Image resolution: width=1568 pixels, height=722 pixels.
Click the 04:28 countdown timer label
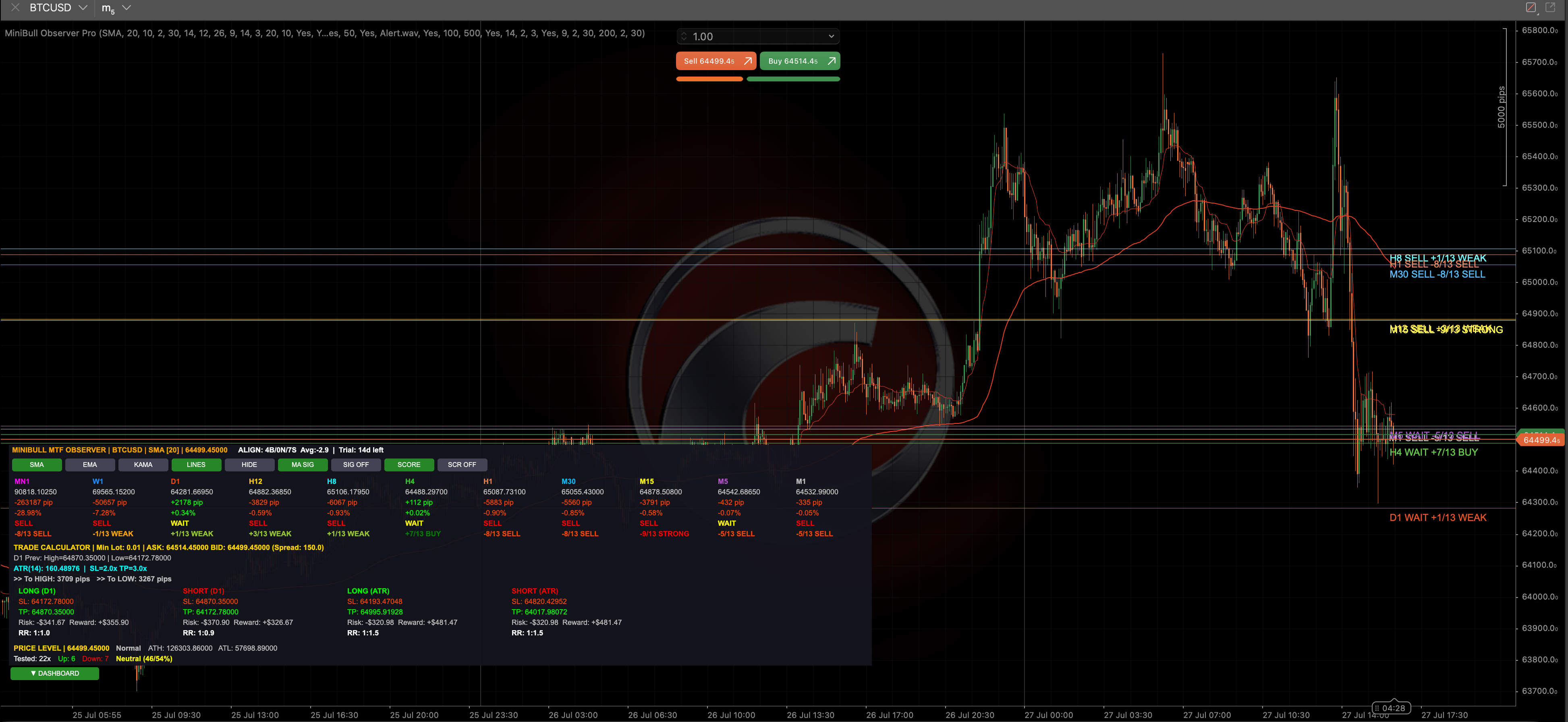[x=1391, y=708]
